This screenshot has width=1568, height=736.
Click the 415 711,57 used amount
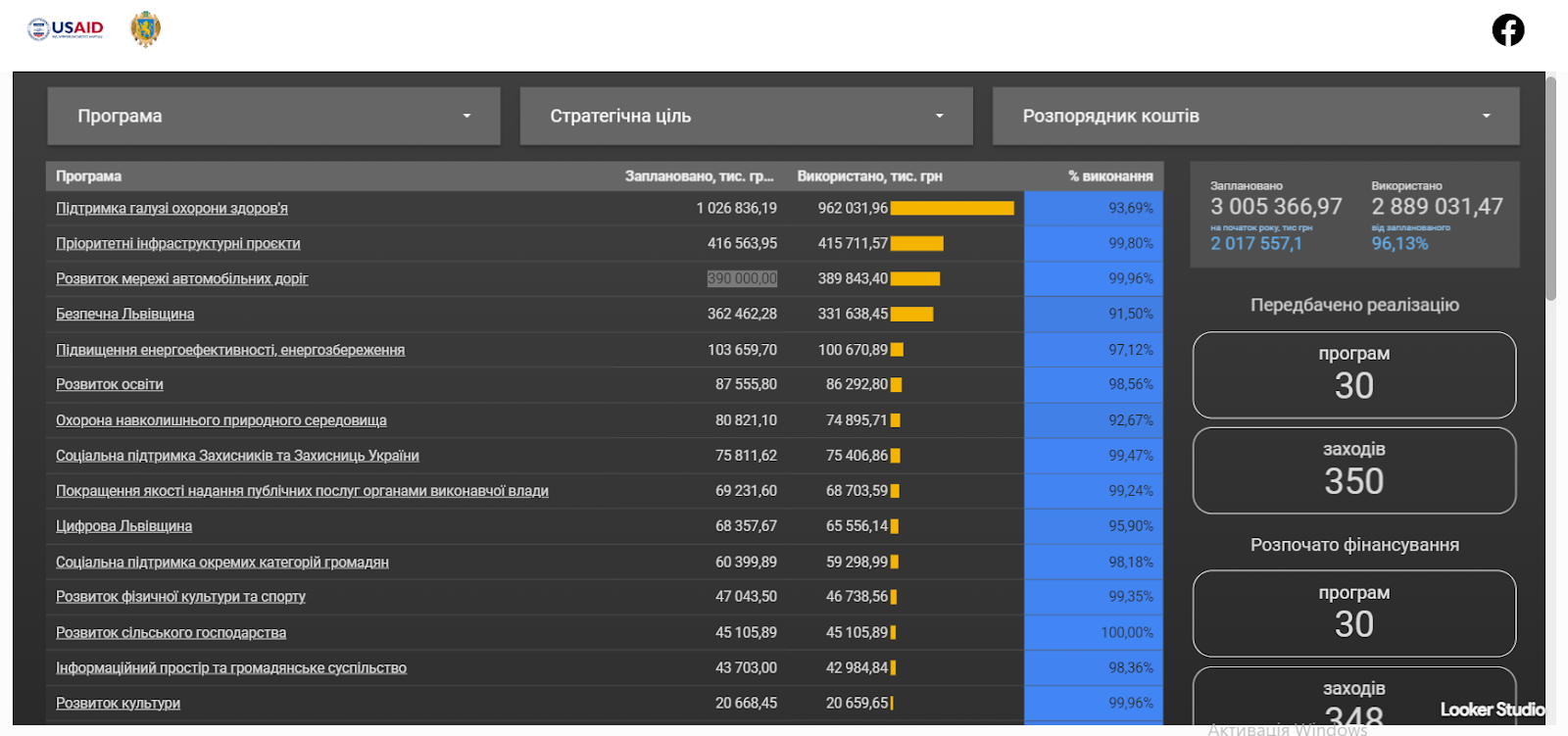[853, 243]
